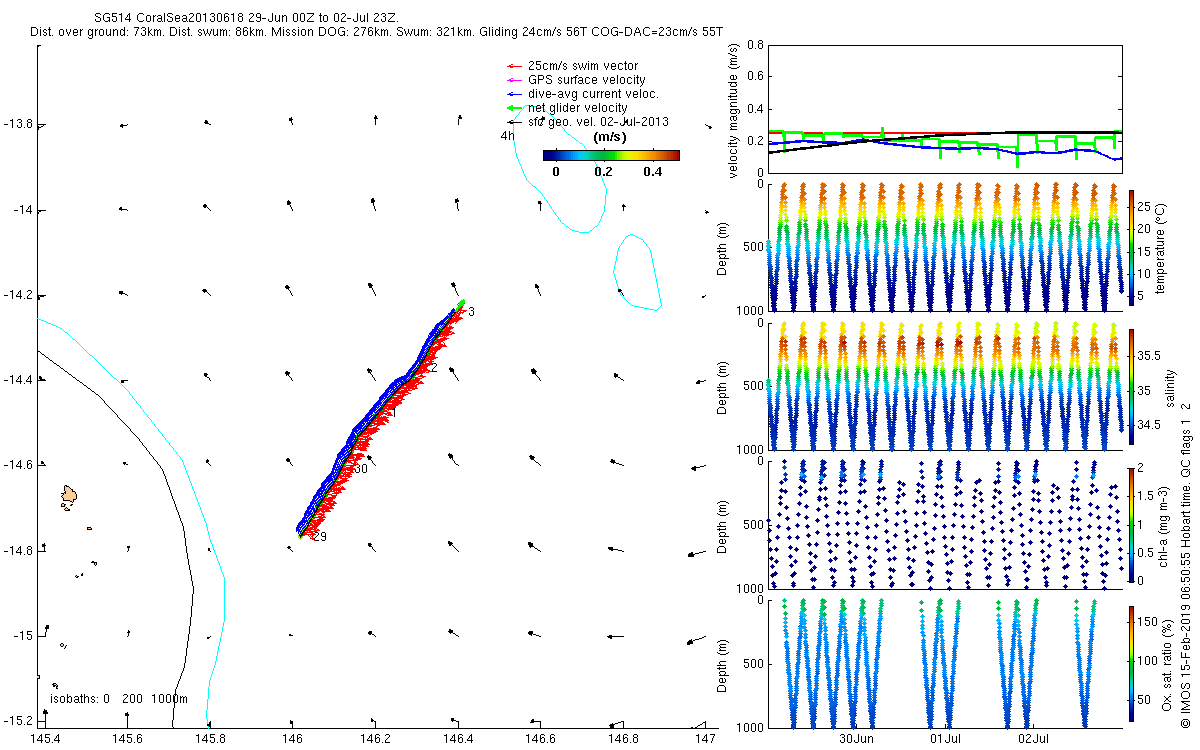
Task: Click day marker '29' at track start
Action: click(x=320, y=537)
